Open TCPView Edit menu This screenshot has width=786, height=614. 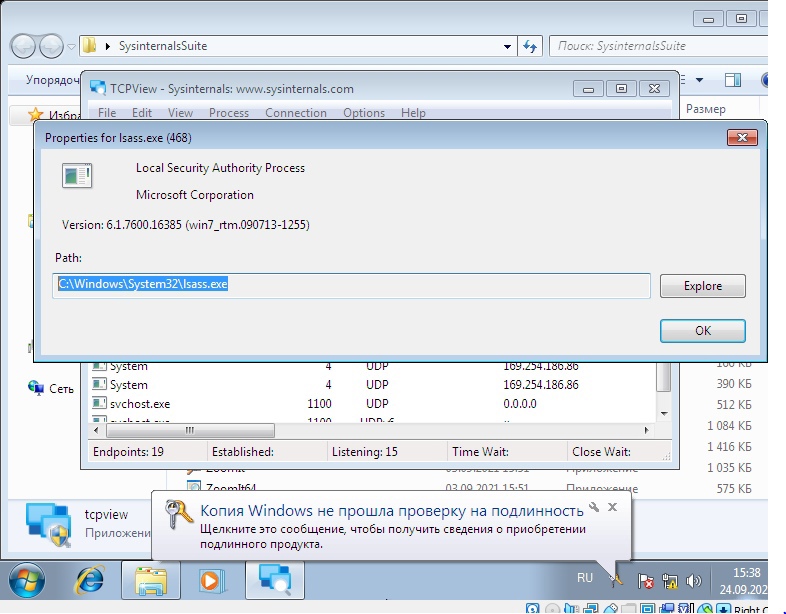[x=142, y=113]
